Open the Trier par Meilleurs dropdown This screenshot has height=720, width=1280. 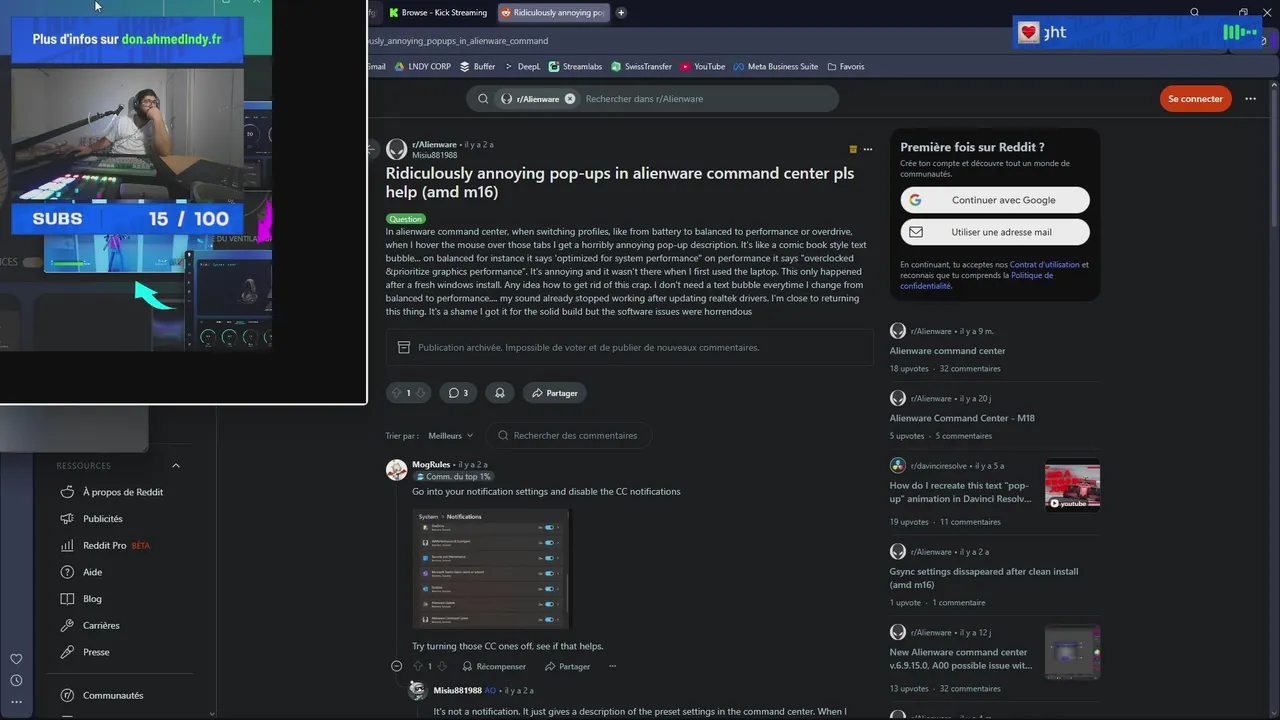pyautogui.click(x=451, y=436)
